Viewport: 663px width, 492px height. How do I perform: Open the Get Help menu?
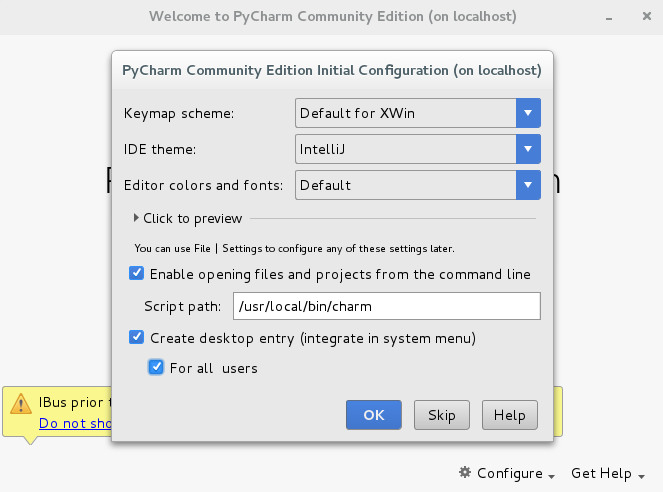(x=608, y=473)
